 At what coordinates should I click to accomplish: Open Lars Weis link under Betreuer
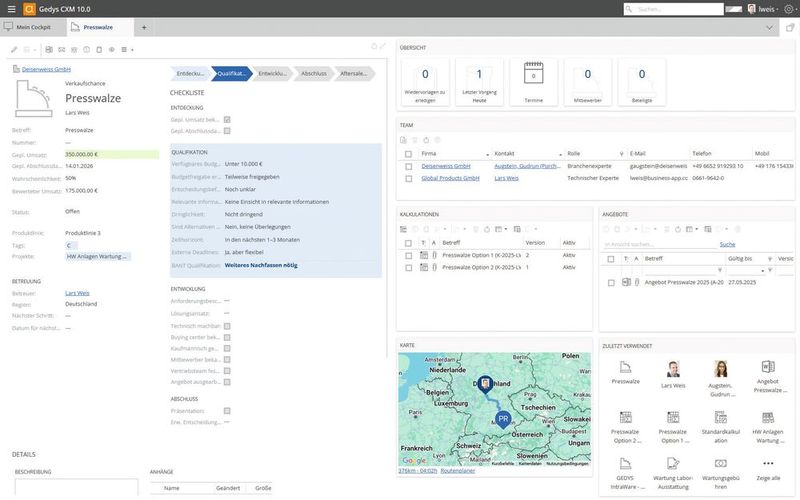pos(77,293)
